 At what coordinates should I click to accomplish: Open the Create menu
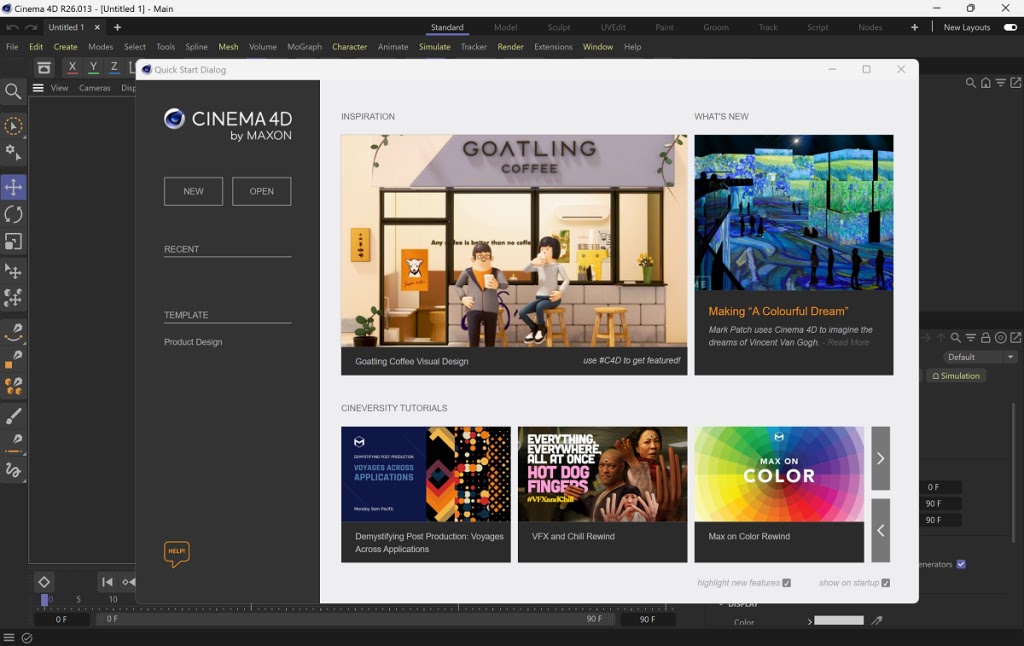(65, 47)
